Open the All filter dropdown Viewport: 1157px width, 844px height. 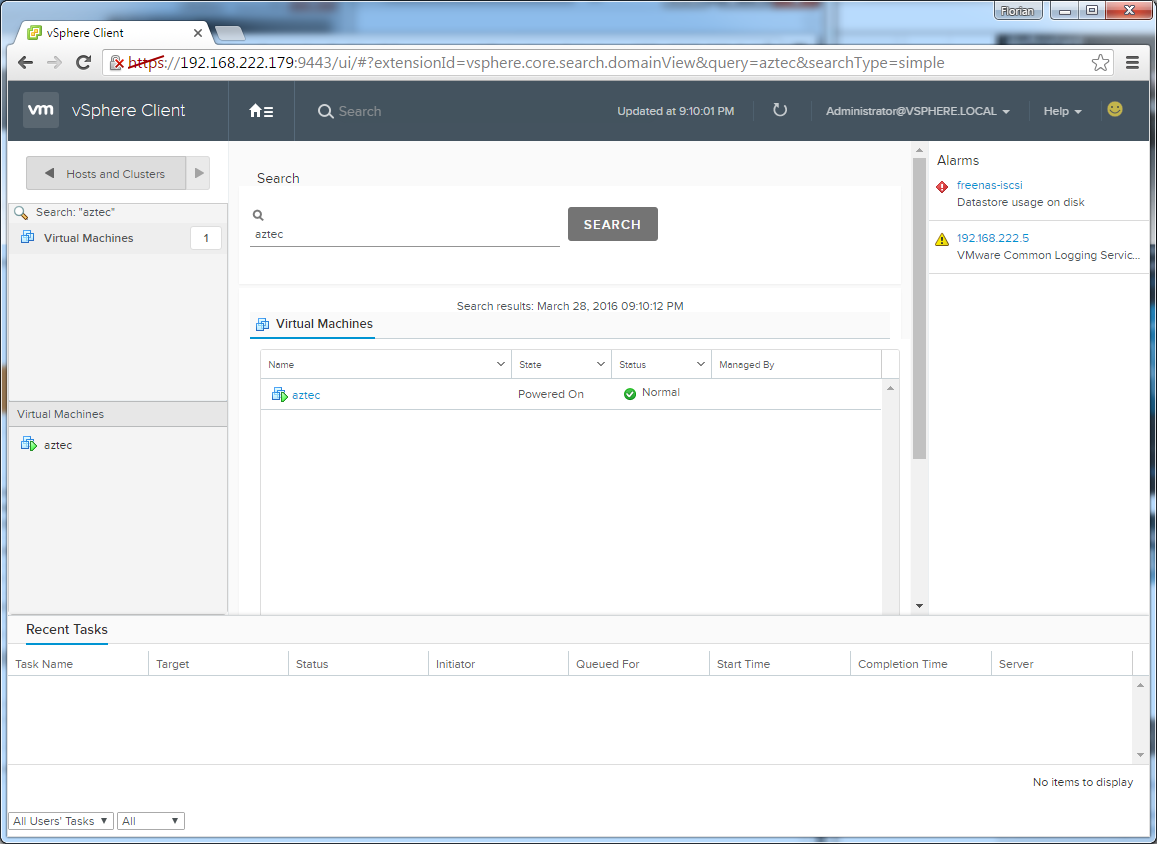151,820
